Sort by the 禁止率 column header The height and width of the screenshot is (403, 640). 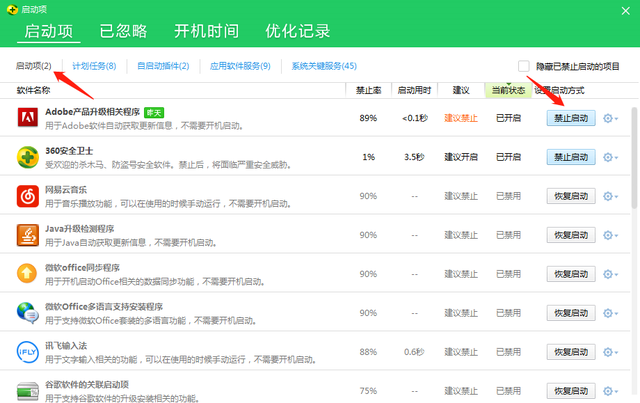(369, 90)
